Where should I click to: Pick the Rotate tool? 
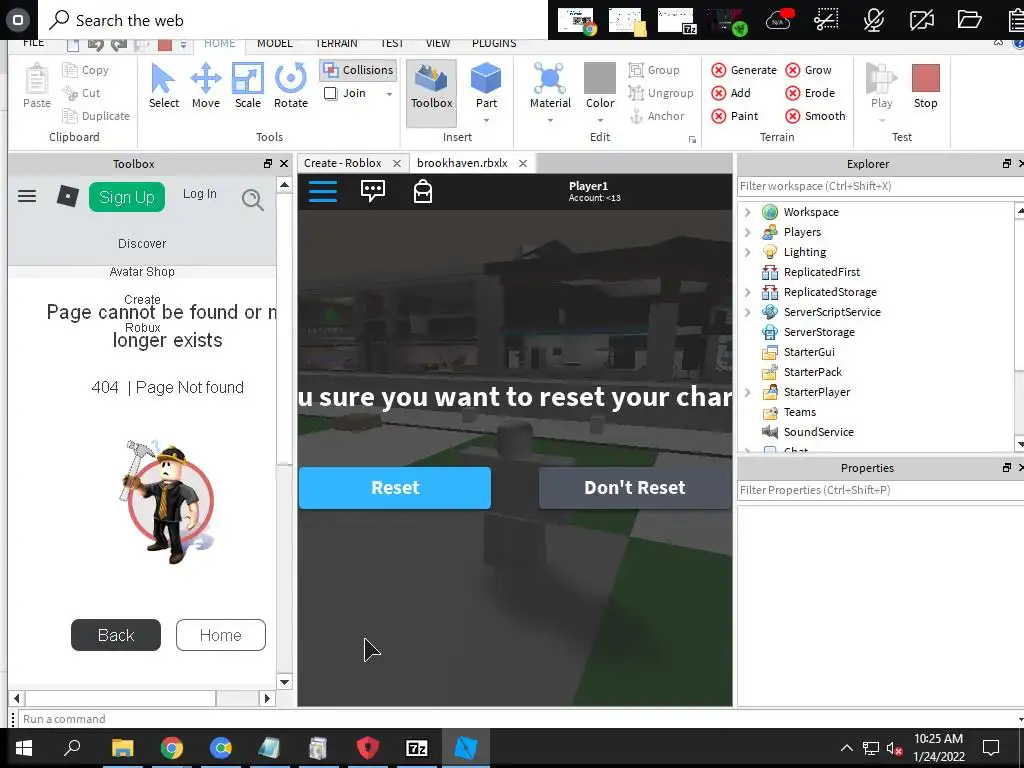point(291,86)
